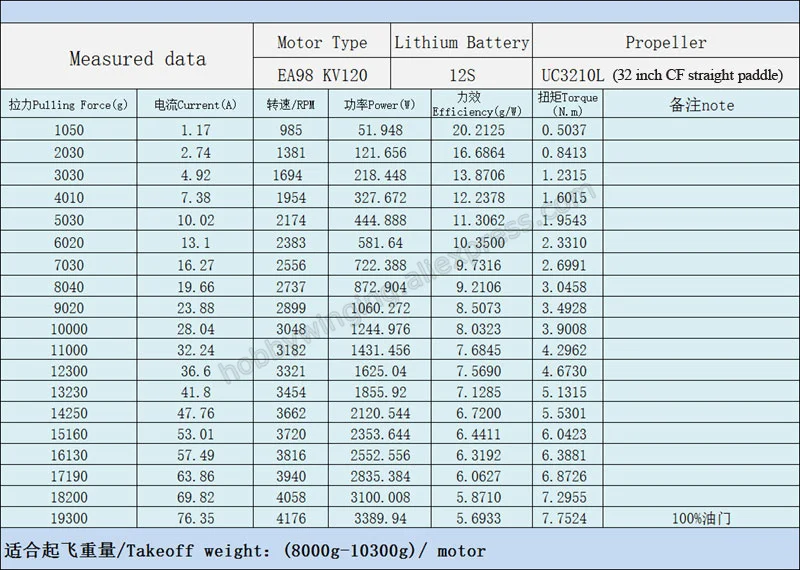This screenshot has width=800, height=570.
Task: Click pulling force value '1050'
Action: 69,130
